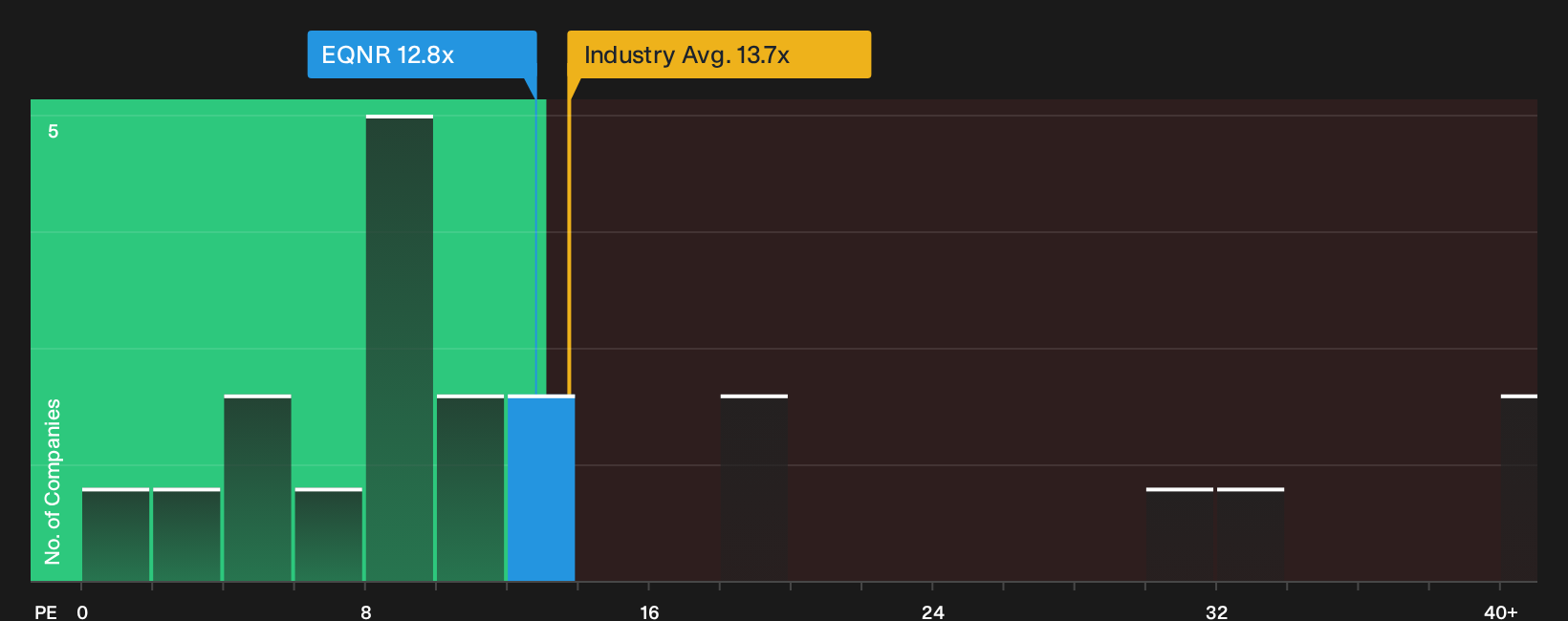Click the '8' x-axis label
1568x621 pixels.
coord(366,611)
